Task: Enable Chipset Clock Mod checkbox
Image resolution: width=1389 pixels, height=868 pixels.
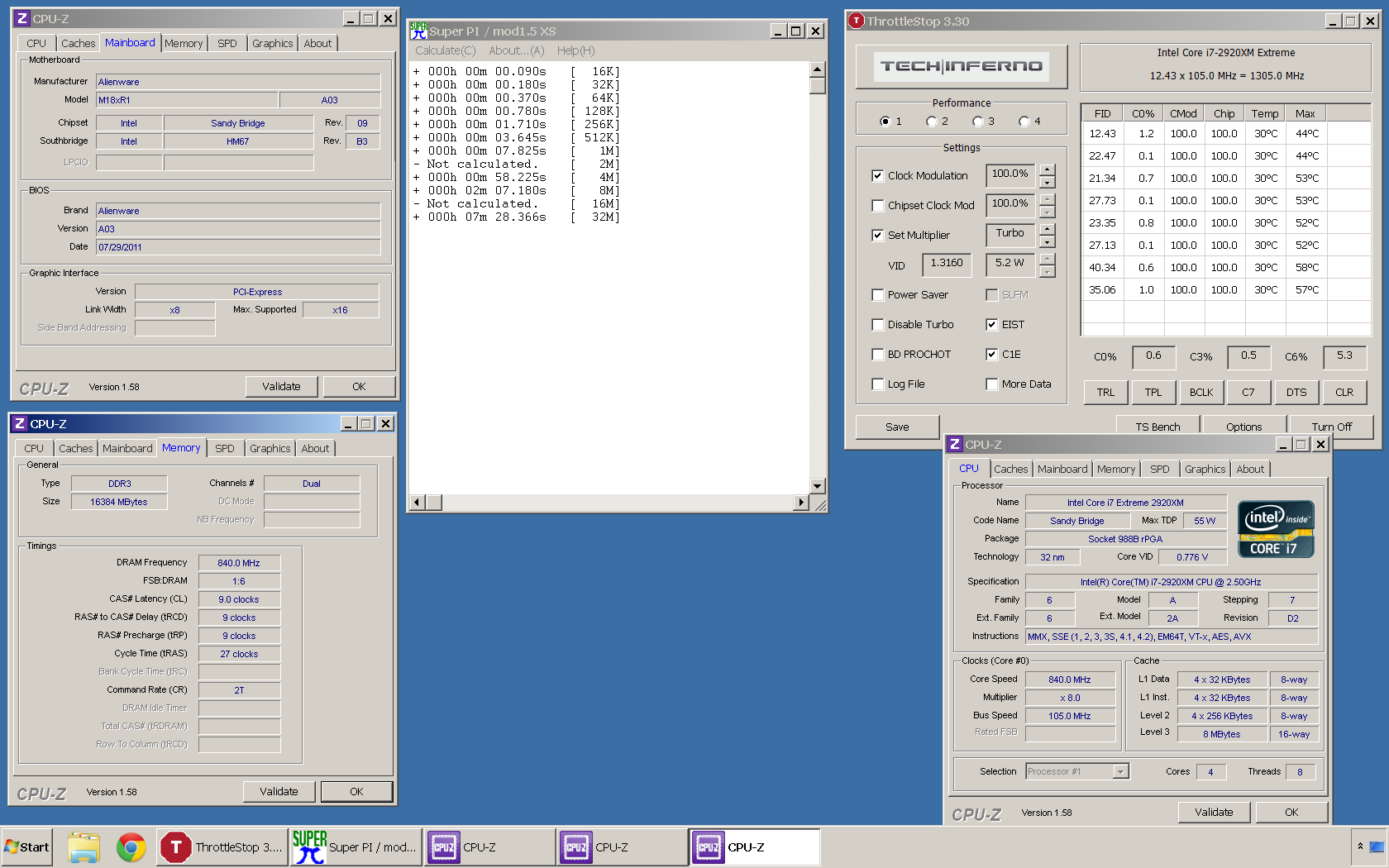Action: [877, 205]
